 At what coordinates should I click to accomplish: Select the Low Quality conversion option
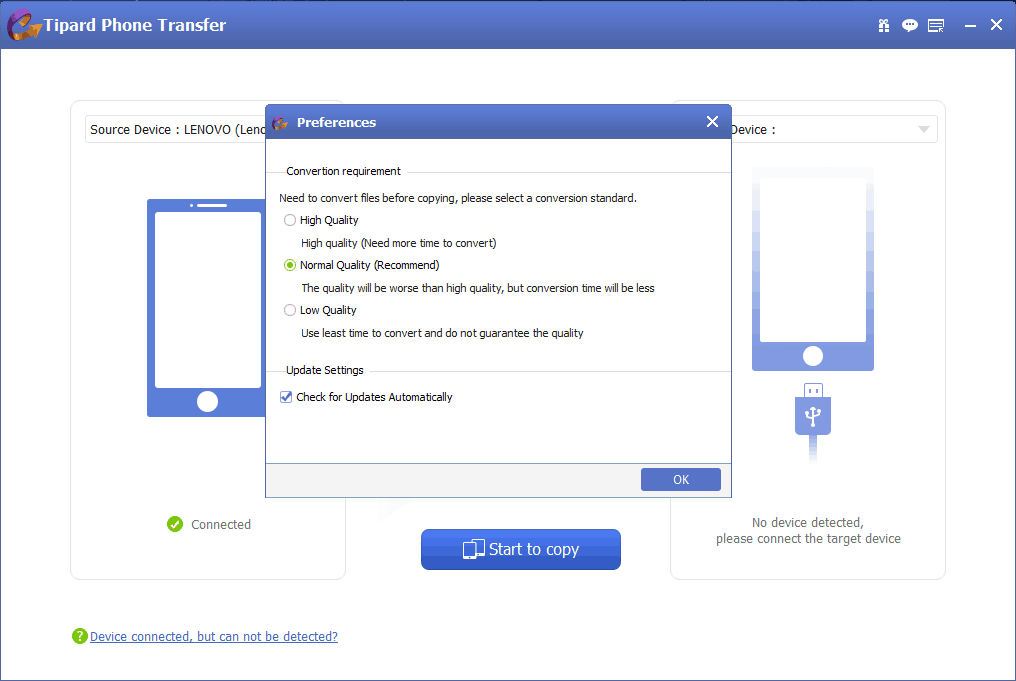click(290, 310)
